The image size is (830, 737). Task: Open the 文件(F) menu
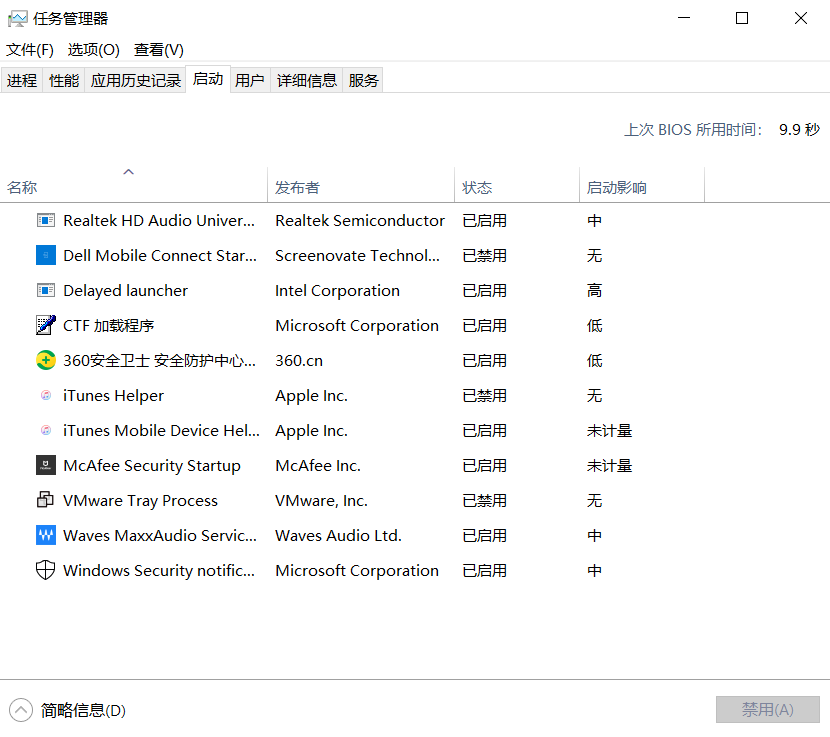click(30, 50)
